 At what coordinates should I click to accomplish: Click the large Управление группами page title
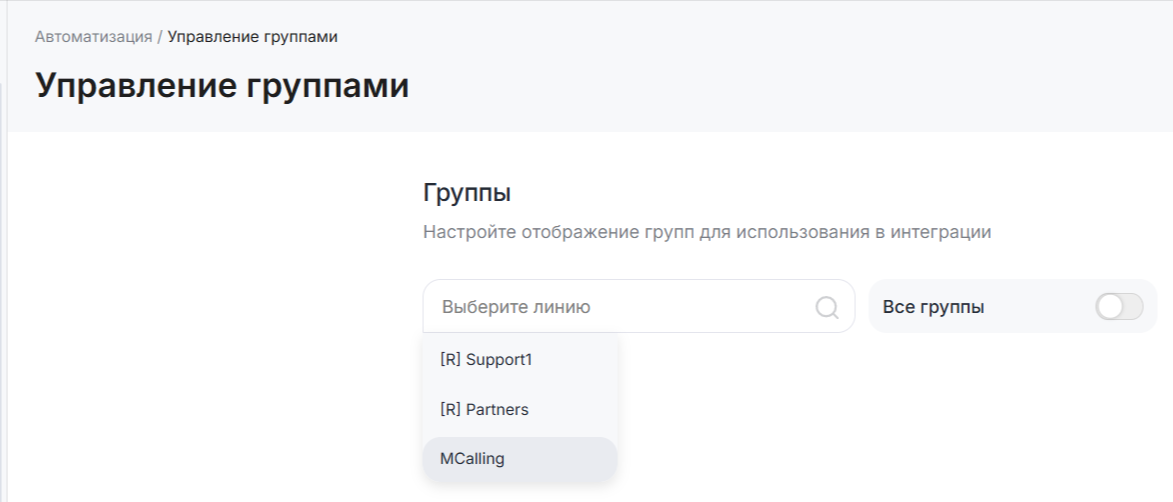(x=222, y=86)
